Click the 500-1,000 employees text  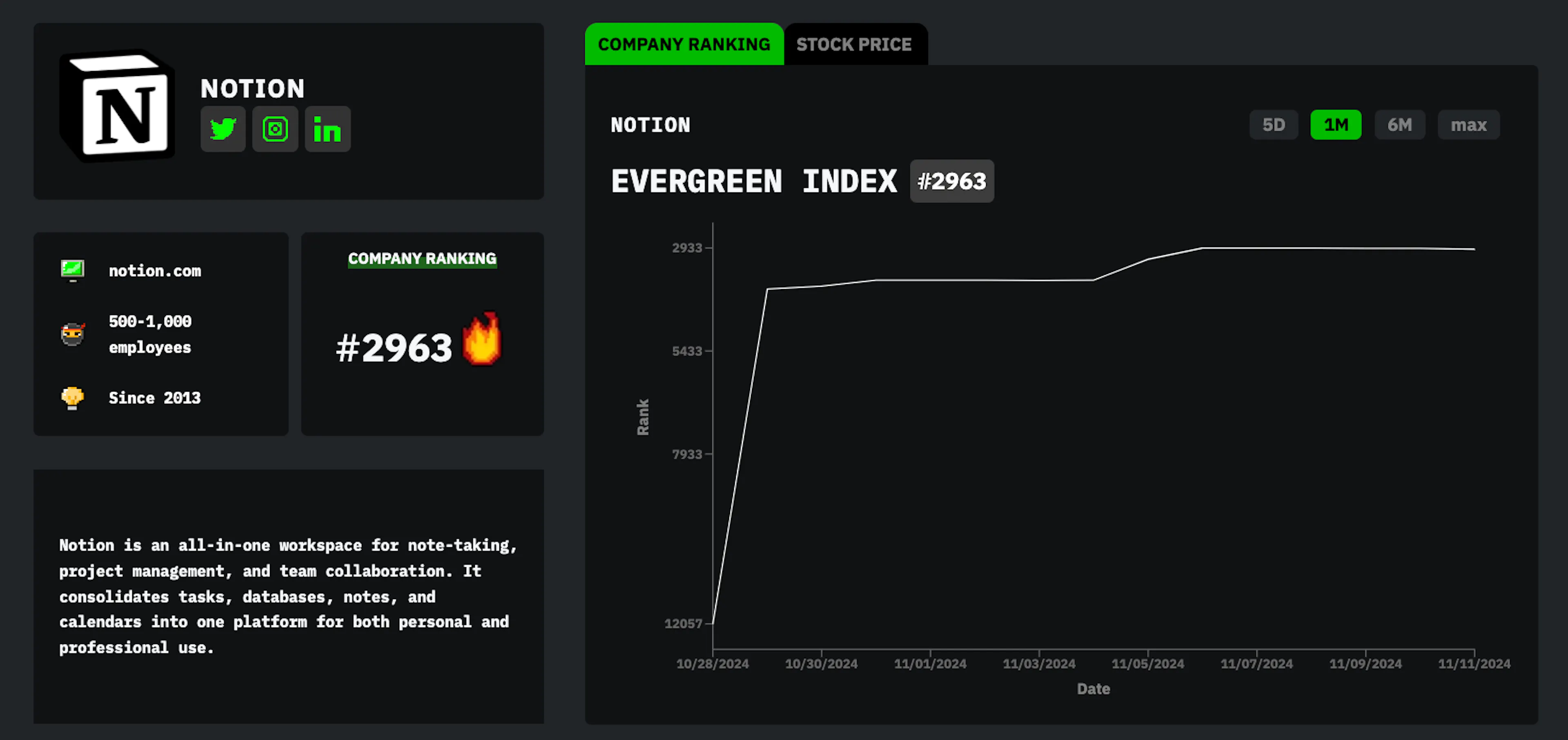[150, 334]
